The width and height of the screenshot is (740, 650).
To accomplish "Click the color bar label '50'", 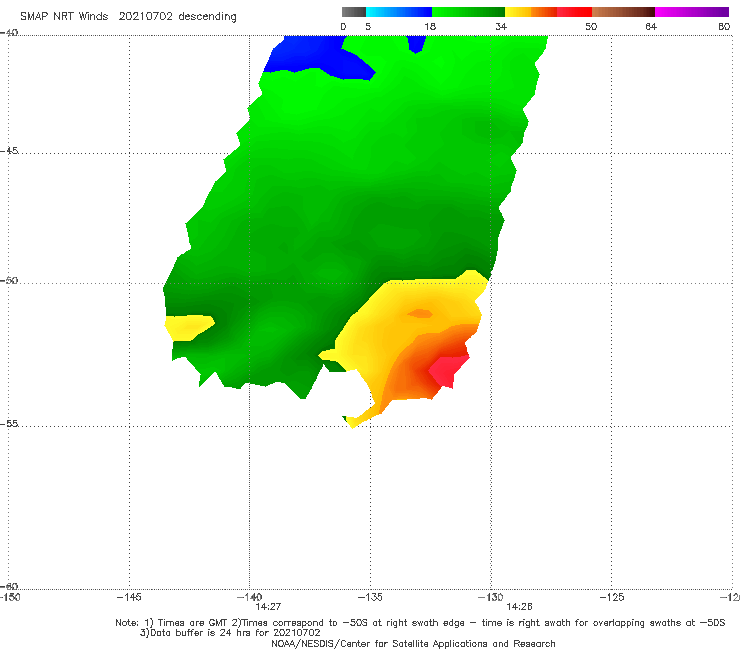I will tap(591, 26).
